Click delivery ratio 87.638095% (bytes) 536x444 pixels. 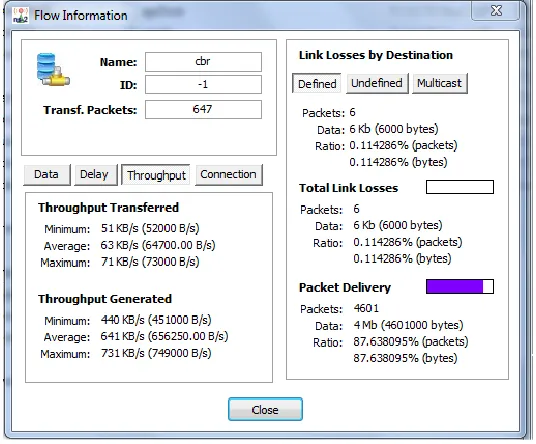405,358
